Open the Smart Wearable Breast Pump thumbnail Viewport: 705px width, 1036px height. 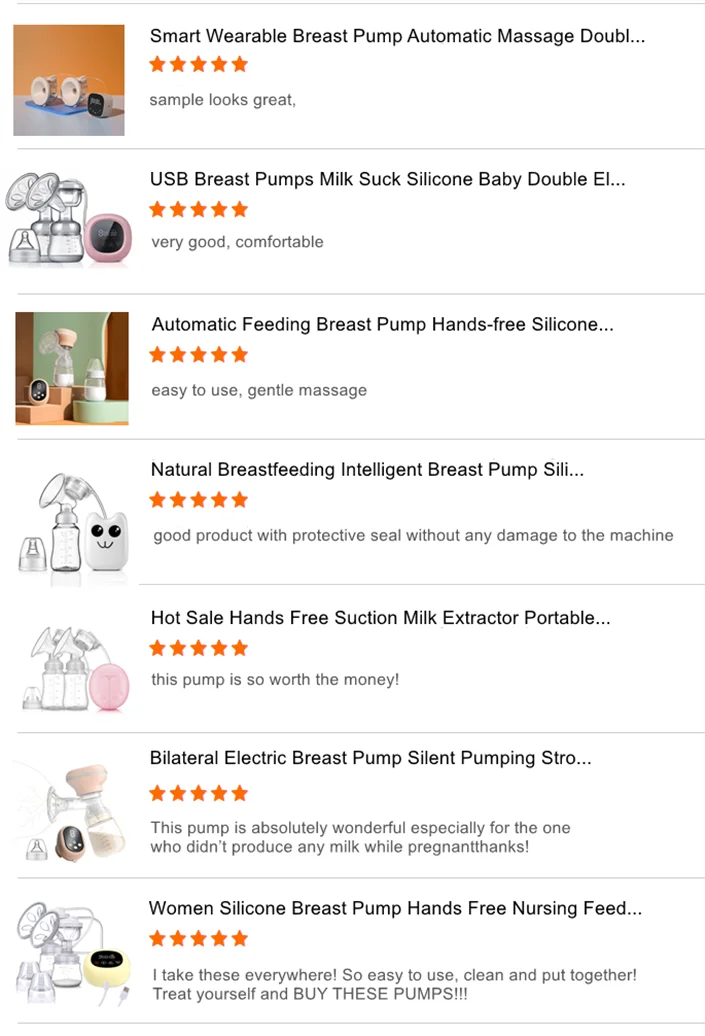69,80
